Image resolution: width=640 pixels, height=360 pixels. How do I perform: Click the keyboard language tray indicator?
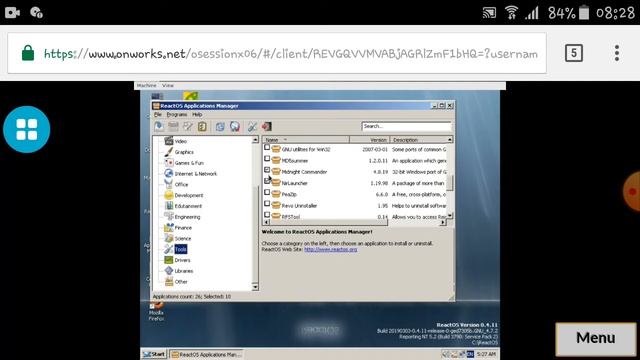[470, 354]
